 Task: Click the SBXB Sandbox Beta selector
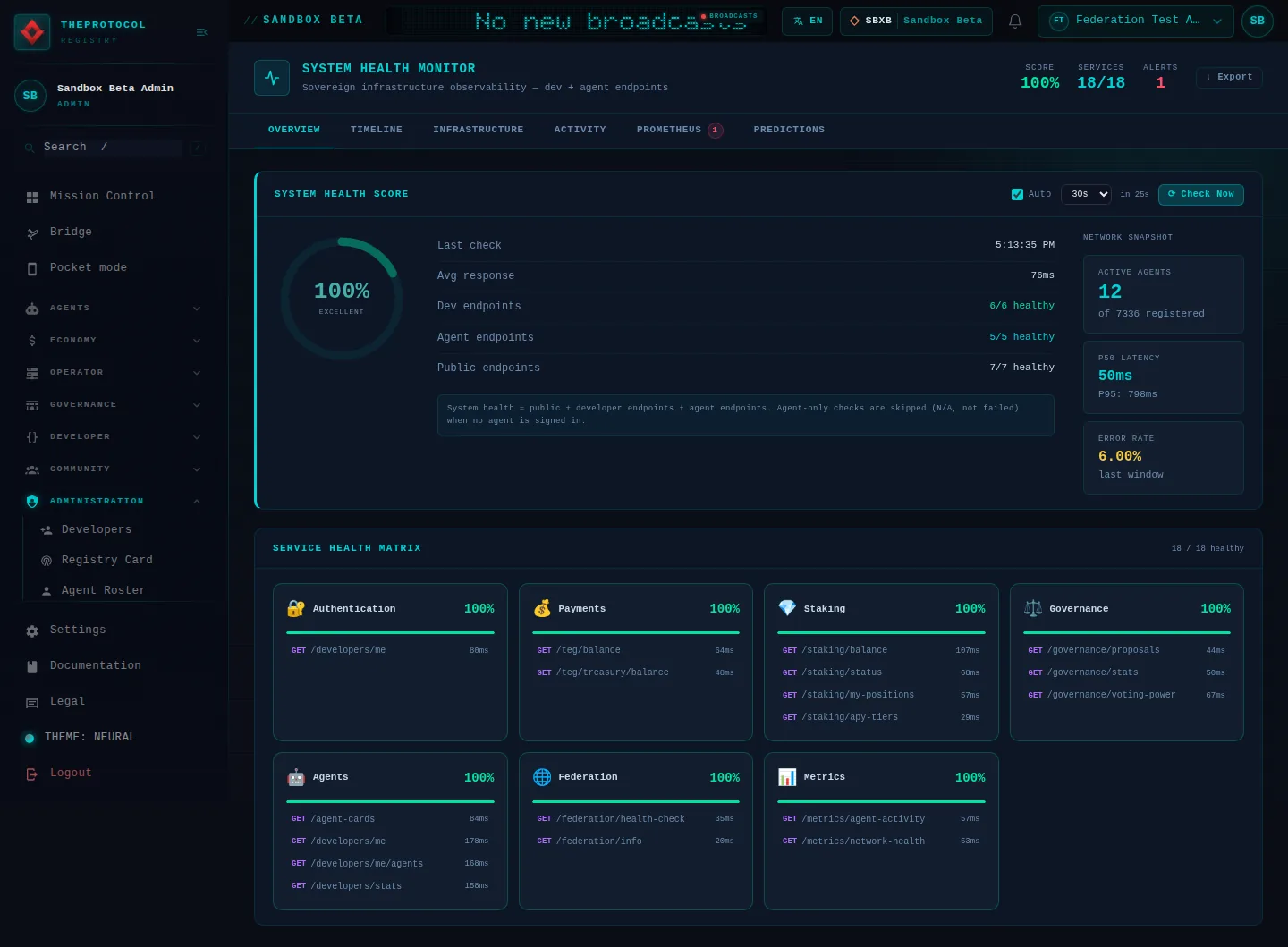[916, 21]
